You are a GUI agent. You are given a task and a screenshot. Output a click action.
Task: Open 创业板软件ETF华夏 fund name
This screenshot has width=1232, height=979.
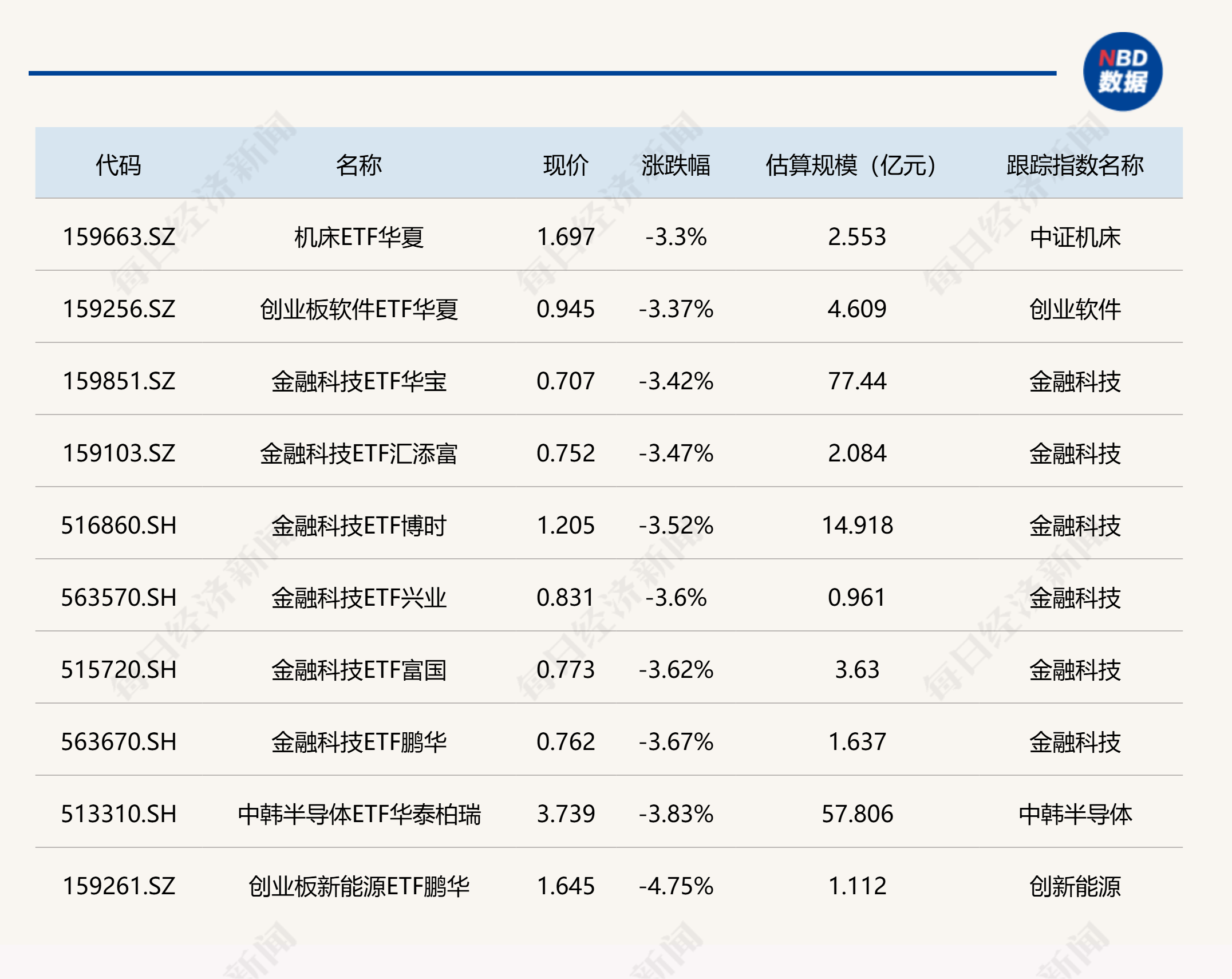coord(358,309)
